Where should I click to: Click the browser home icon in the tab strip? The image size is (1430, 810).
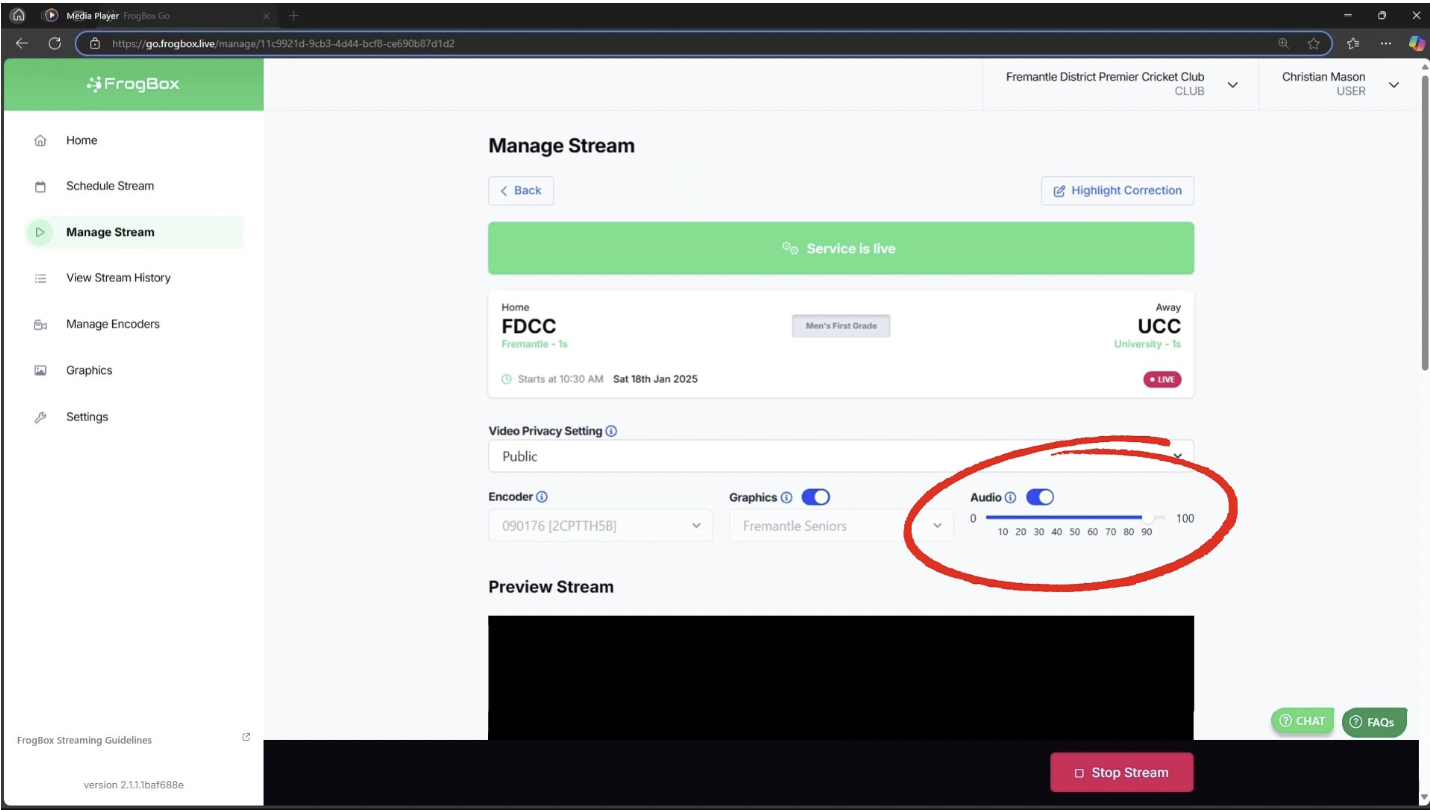coord(17,15)
